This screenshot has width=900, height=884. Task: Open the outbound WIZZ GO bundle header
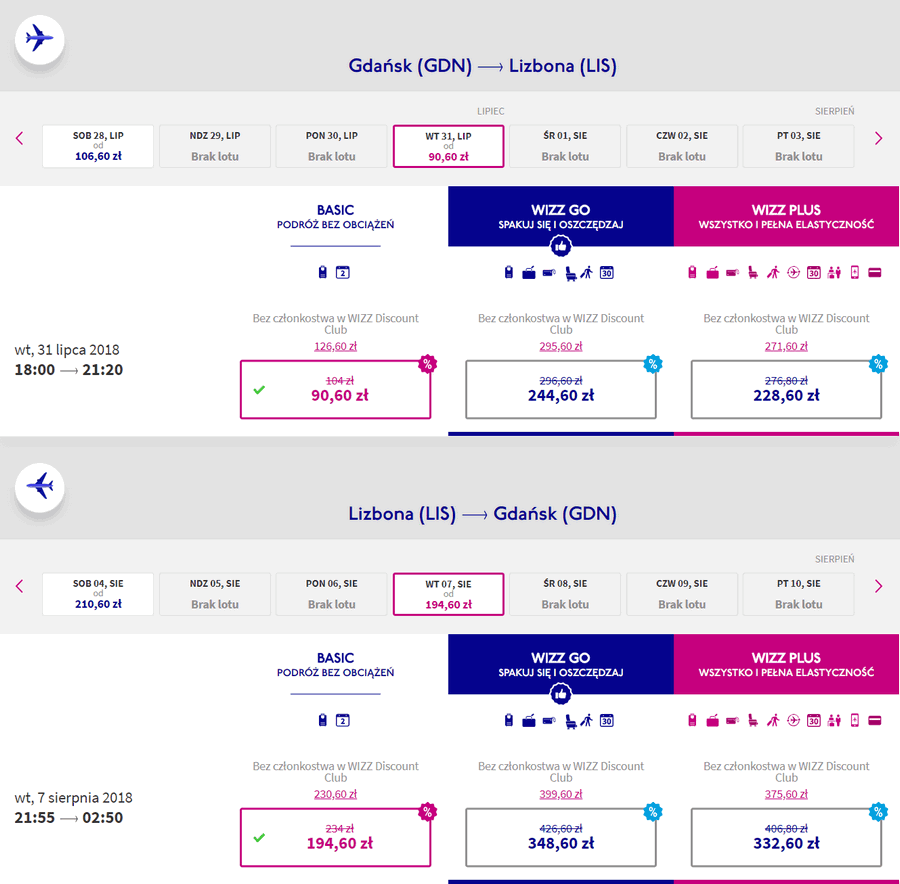[561, 216]
